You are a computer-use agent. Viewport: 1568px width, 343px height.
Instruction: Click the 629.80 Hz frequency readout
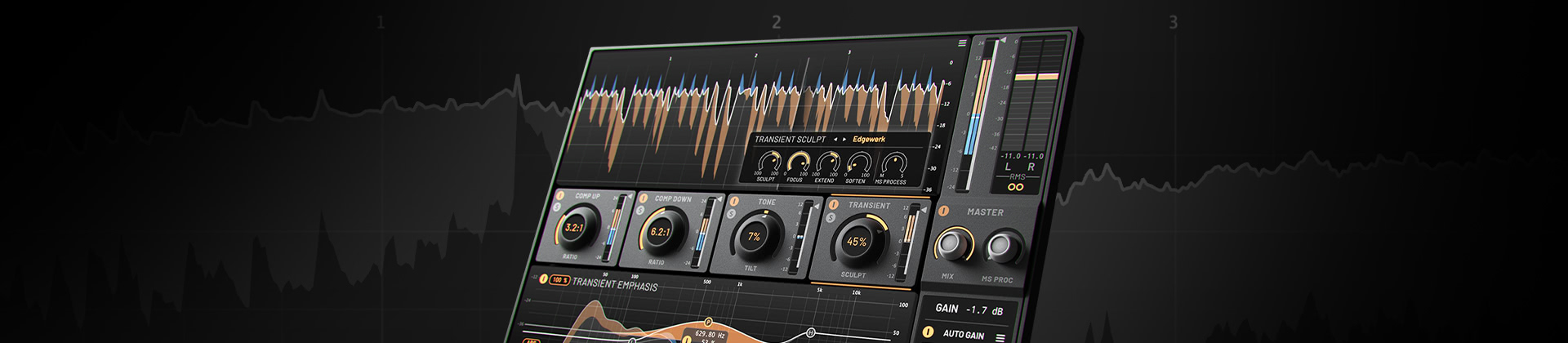(x=709, y=333)
